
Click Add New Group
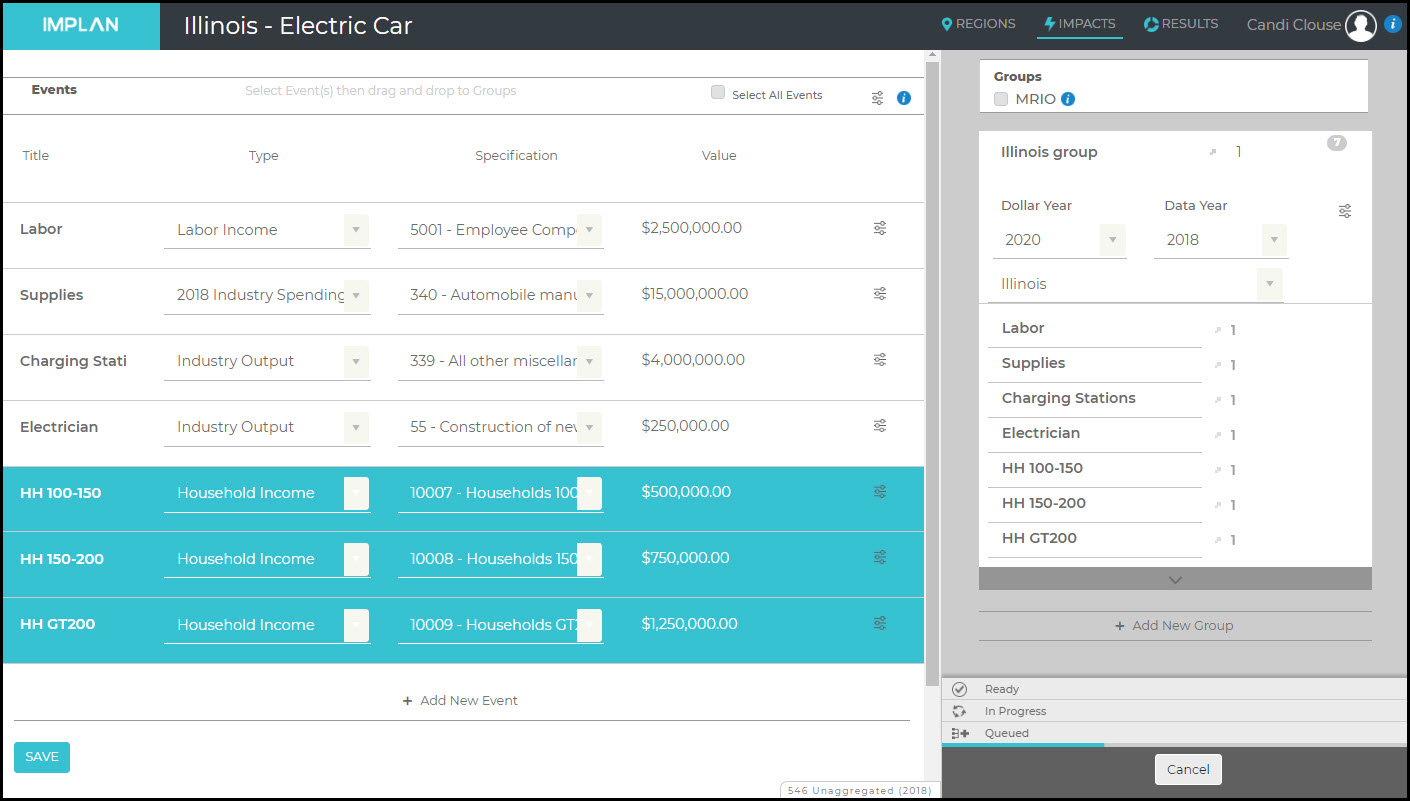point(1175,626)
